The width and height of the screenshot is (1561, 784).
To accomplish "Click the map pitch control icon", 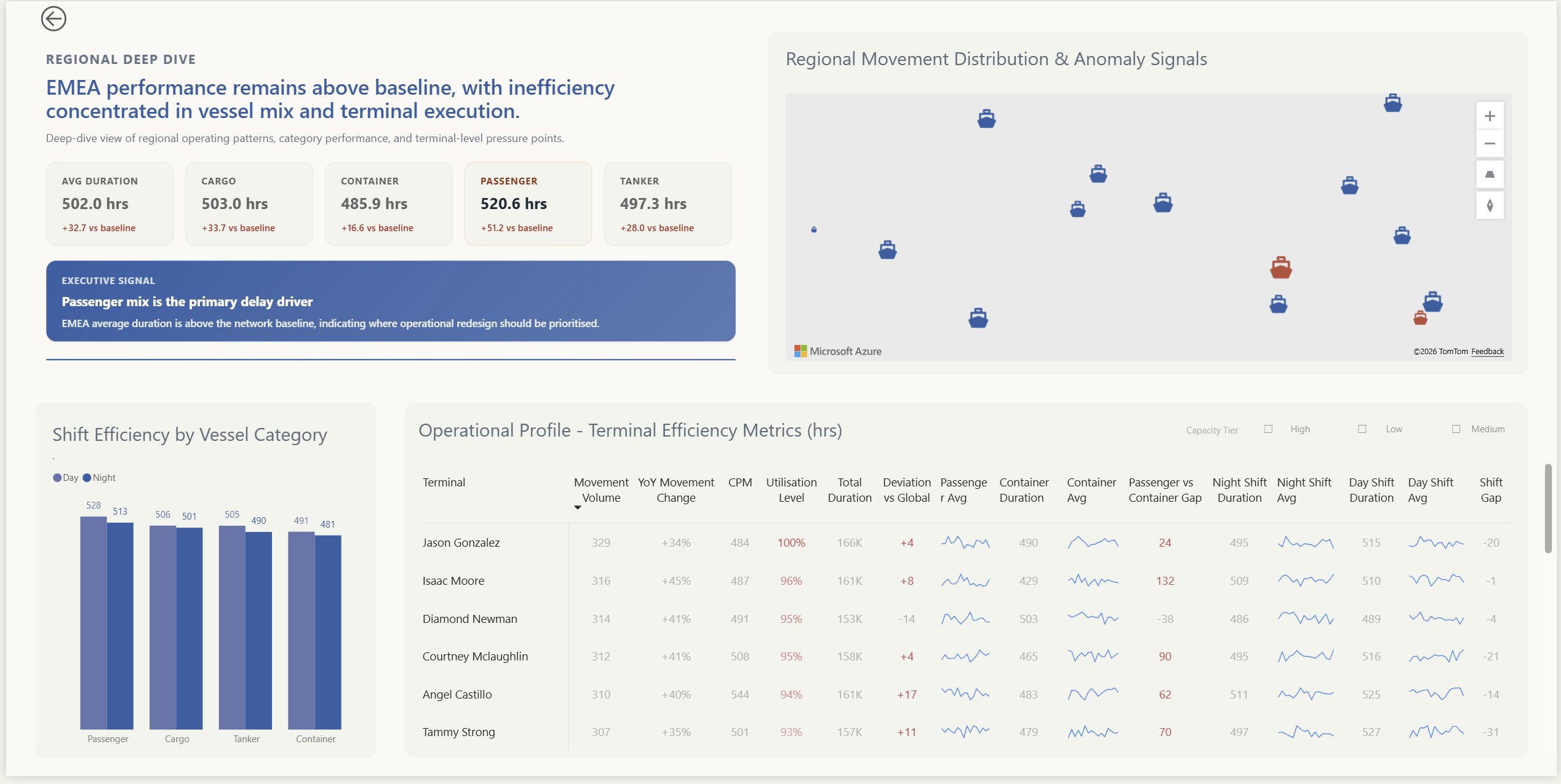I will click(x=1490, y=175).
